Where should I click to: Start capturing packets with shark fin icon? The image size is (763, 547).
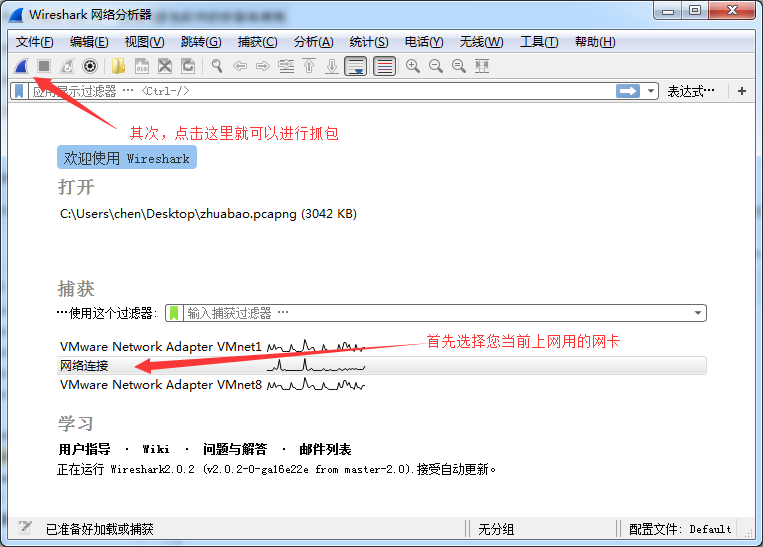point(21,66)
